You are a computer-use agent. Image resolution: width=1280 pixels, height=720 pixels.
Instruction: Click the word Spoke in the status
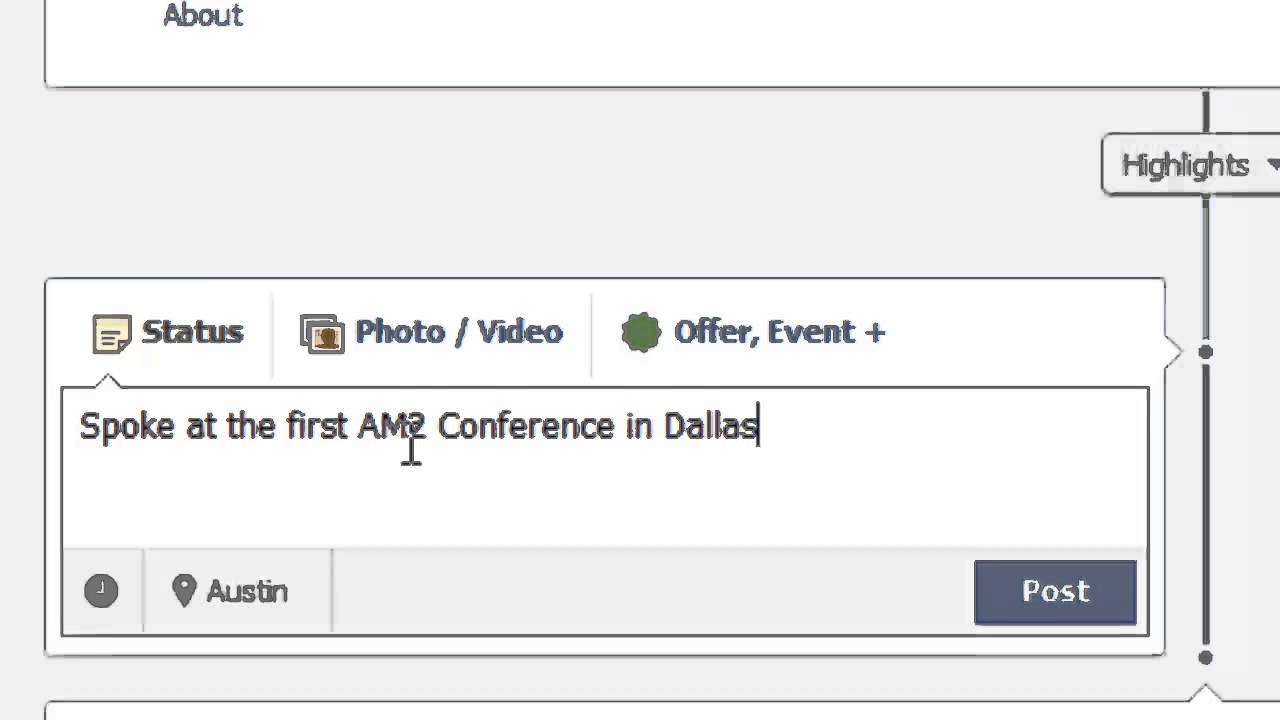[127, 426]
